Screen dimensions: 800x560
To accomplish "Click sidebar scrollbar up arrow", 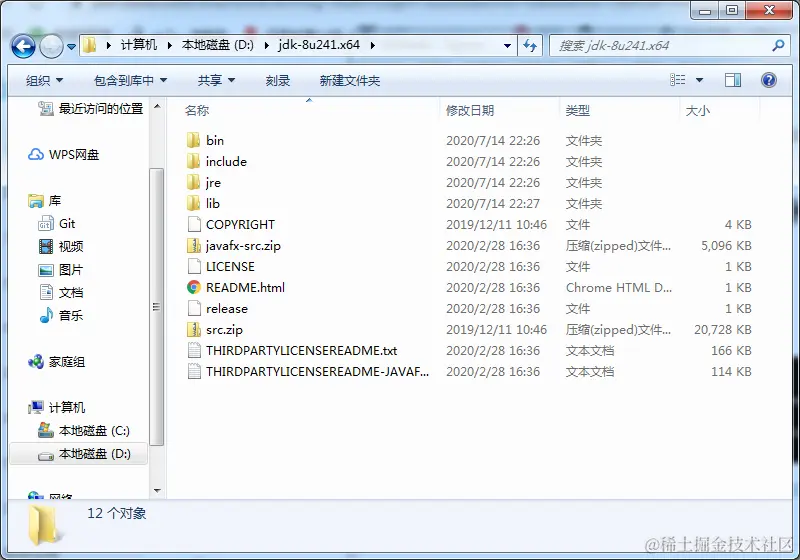I will 157,107.
